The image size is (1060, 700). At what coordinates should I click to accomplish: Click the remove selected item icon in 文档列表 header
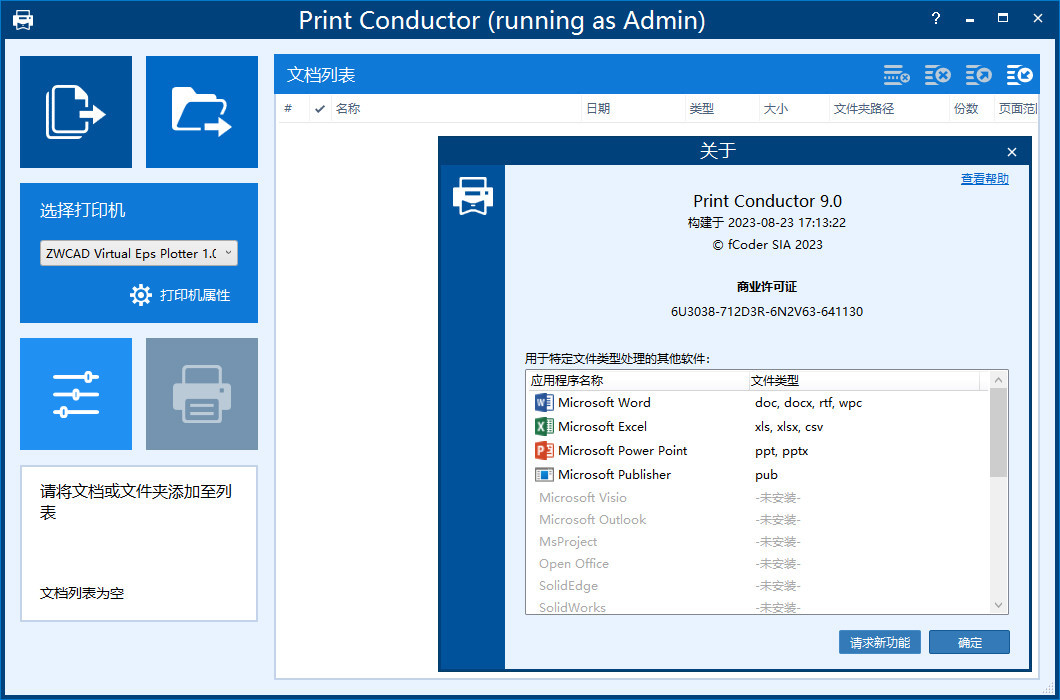(896, 75)
